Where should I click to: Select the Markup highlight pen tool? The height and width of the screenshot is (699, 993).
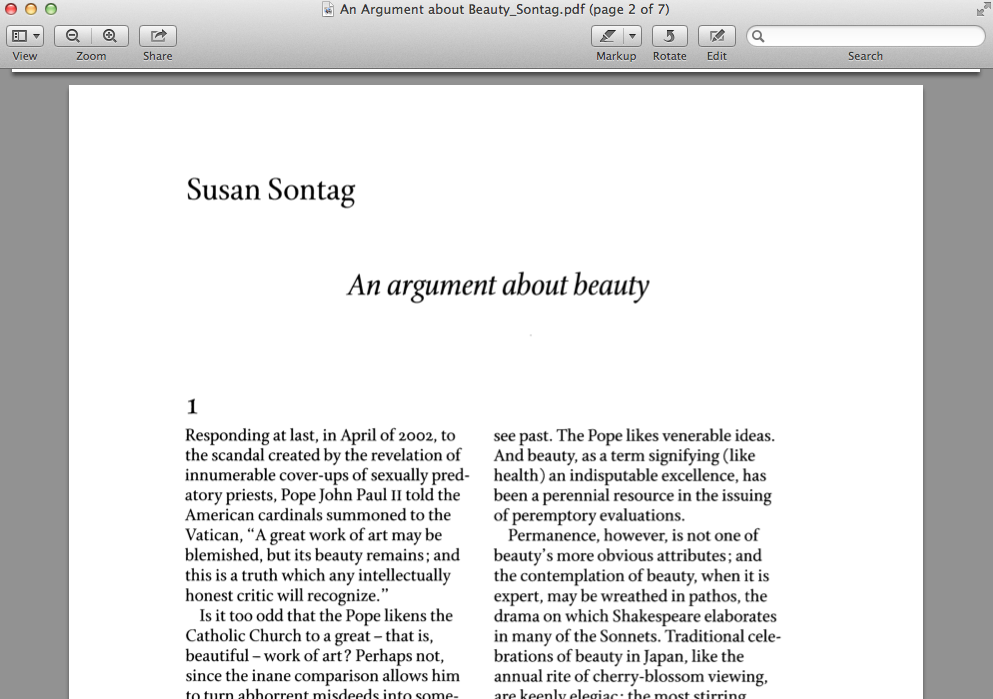(x=607, y=36)
